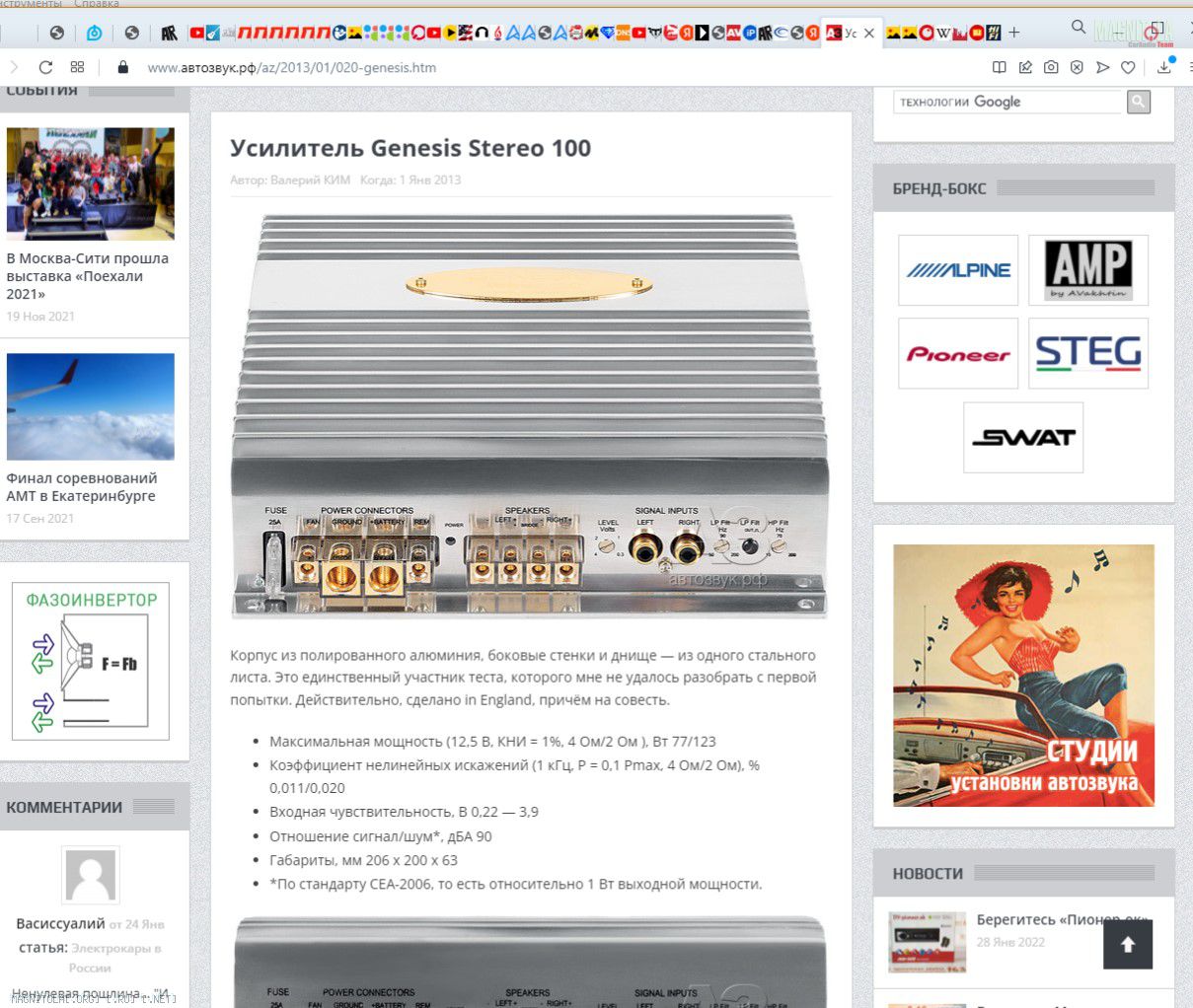Click the КОММЕНТАРИИ section heading
The width and height of the screenshot is (1193, 1008).
[64, 807]
